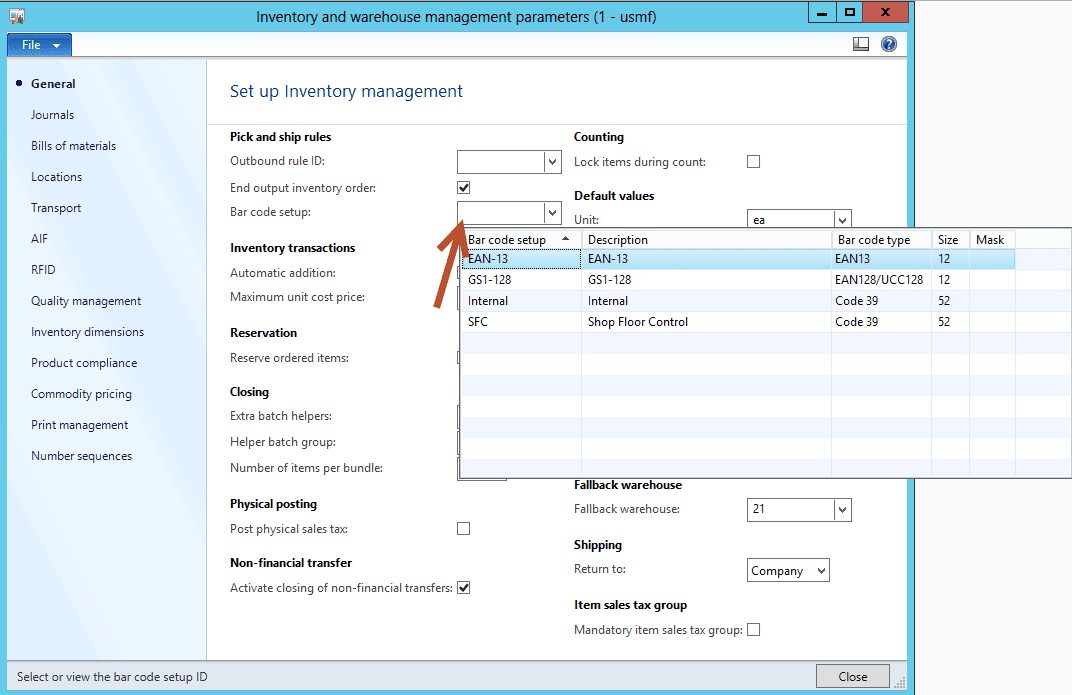Screen dimensions: 1072x695
Task: Open the Fallback warehouse dropdown
Action: coord(841,510)
